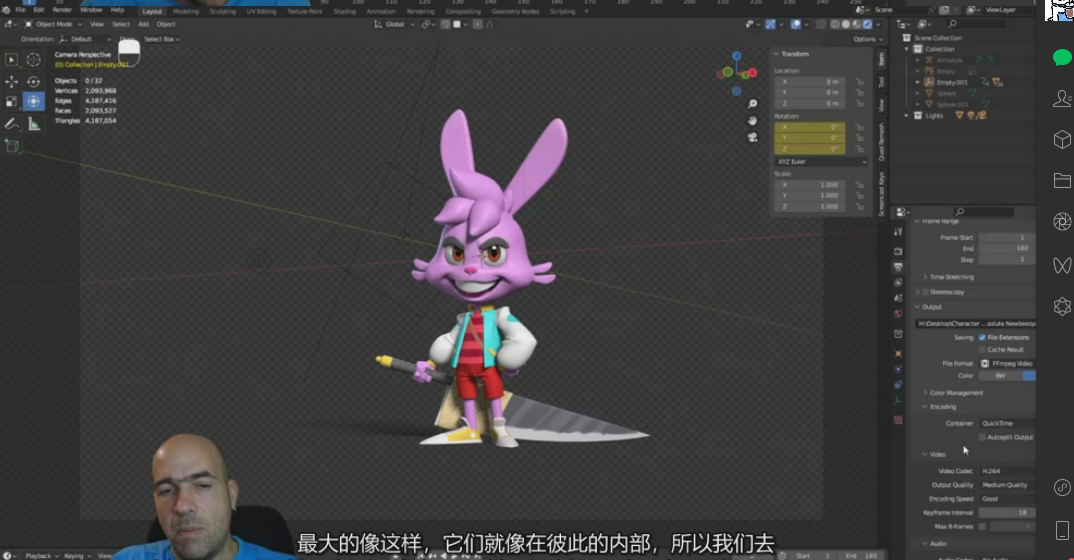This screenshot has height=560, width=1074.
Task: Switch to rendered viewport shading
Action: (868, 24)
